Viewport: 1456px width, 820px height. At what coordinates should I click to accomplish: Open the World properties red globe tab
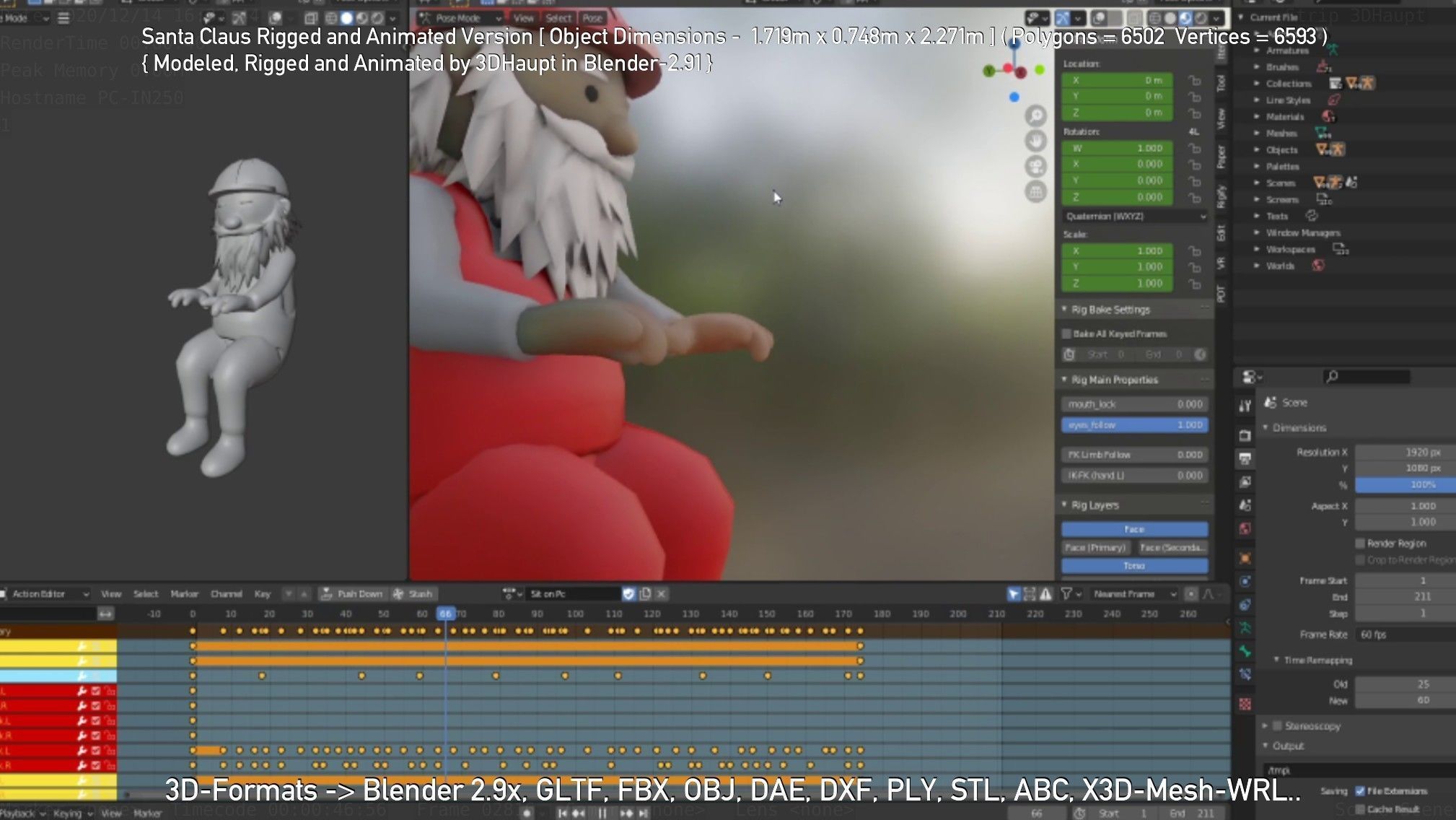tap(1245, 528)
